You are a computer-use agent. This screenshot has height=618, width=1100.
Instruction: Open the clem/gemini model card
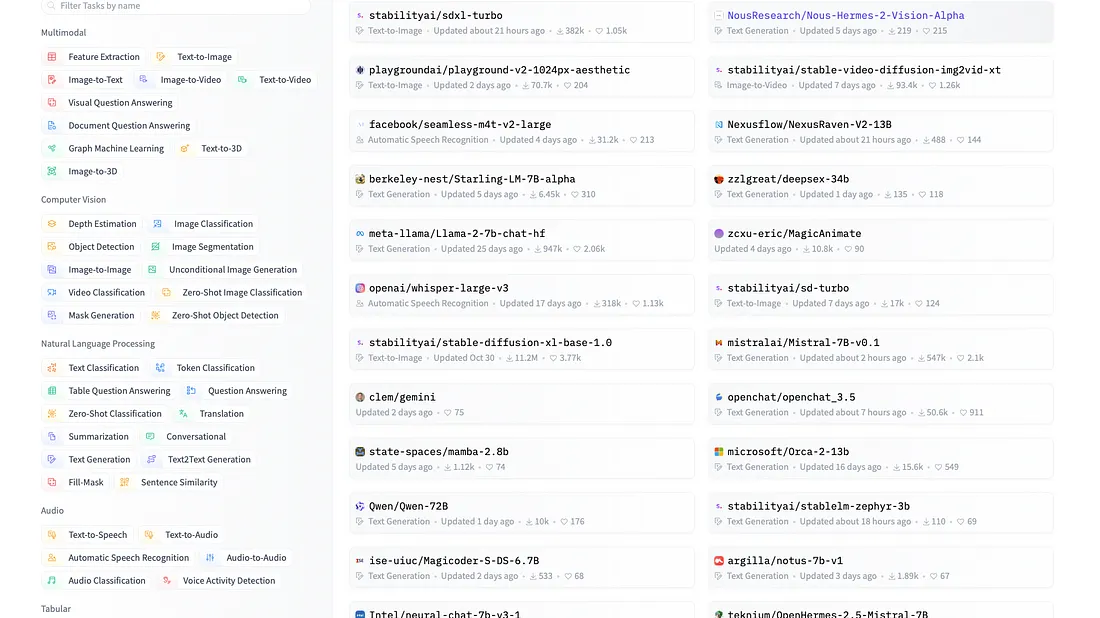(522, 404)
